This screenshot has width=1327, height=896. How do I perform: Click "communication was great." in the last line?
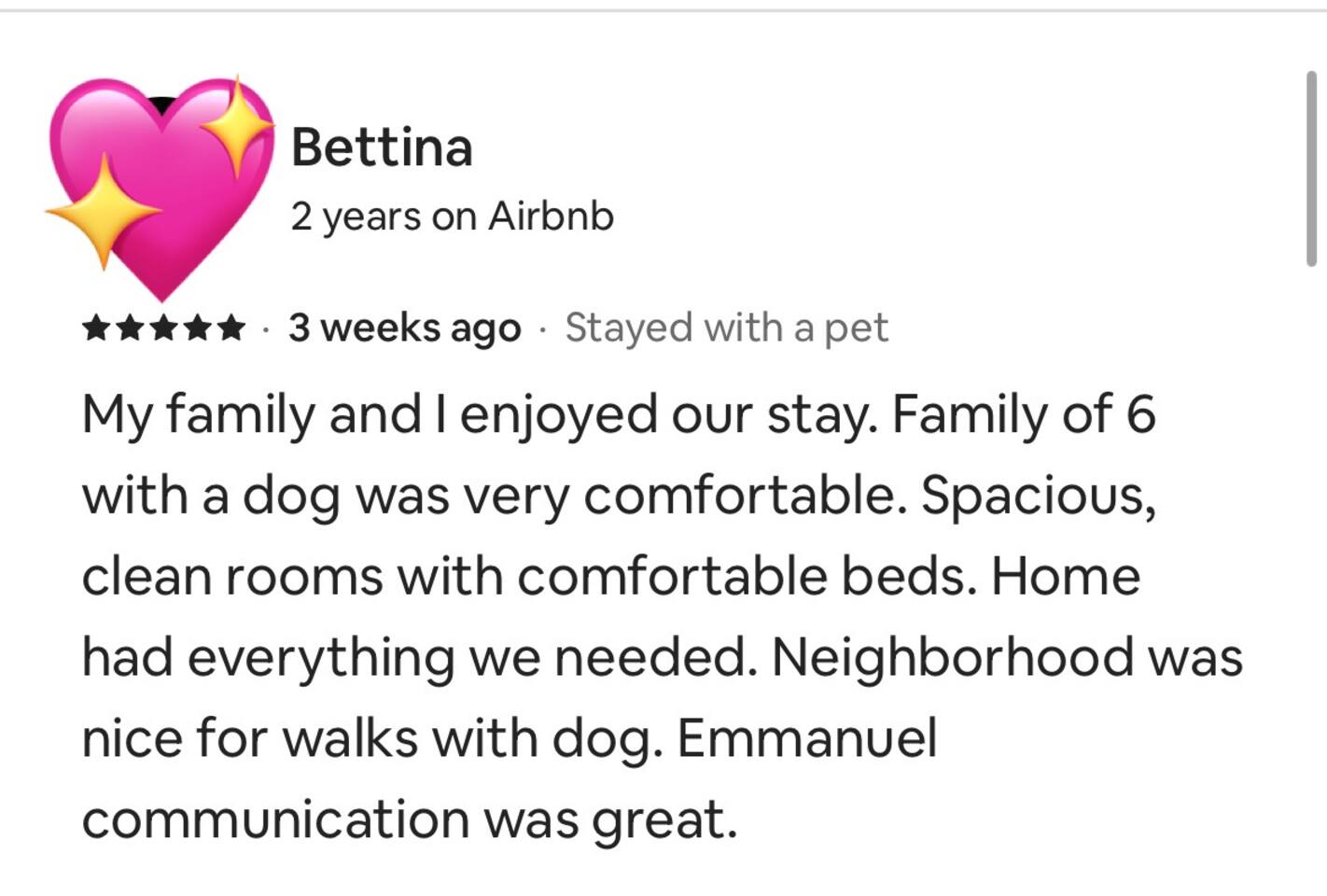coord(410,819)
